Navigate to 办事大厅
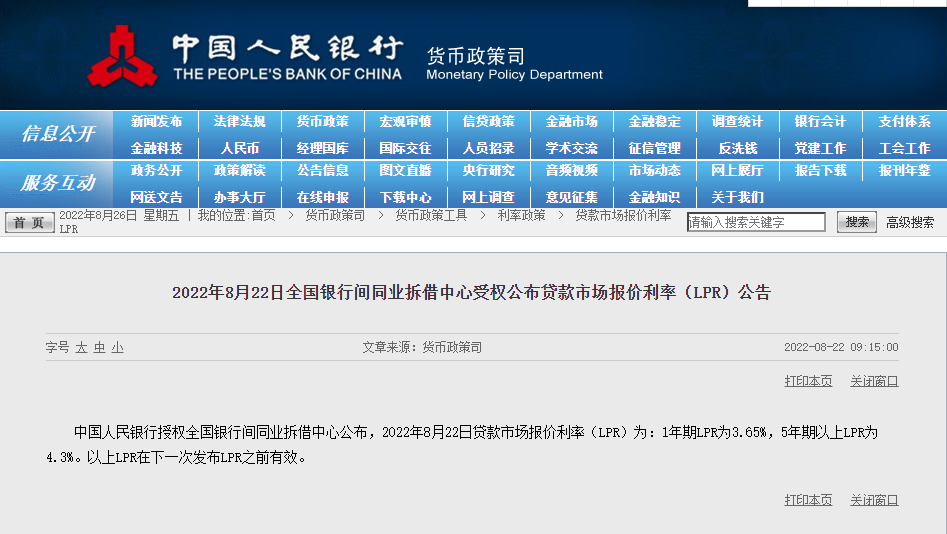 (x=239, y=197)
